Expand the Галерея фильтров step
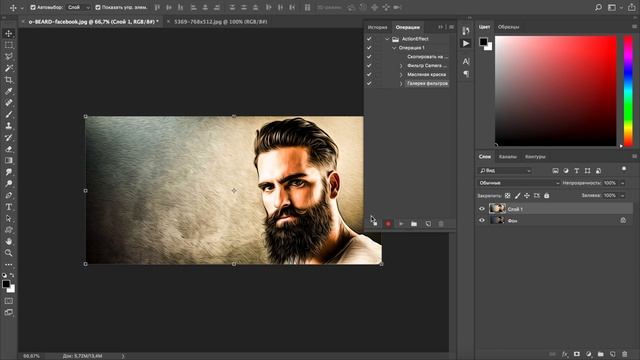 point(401,83)
